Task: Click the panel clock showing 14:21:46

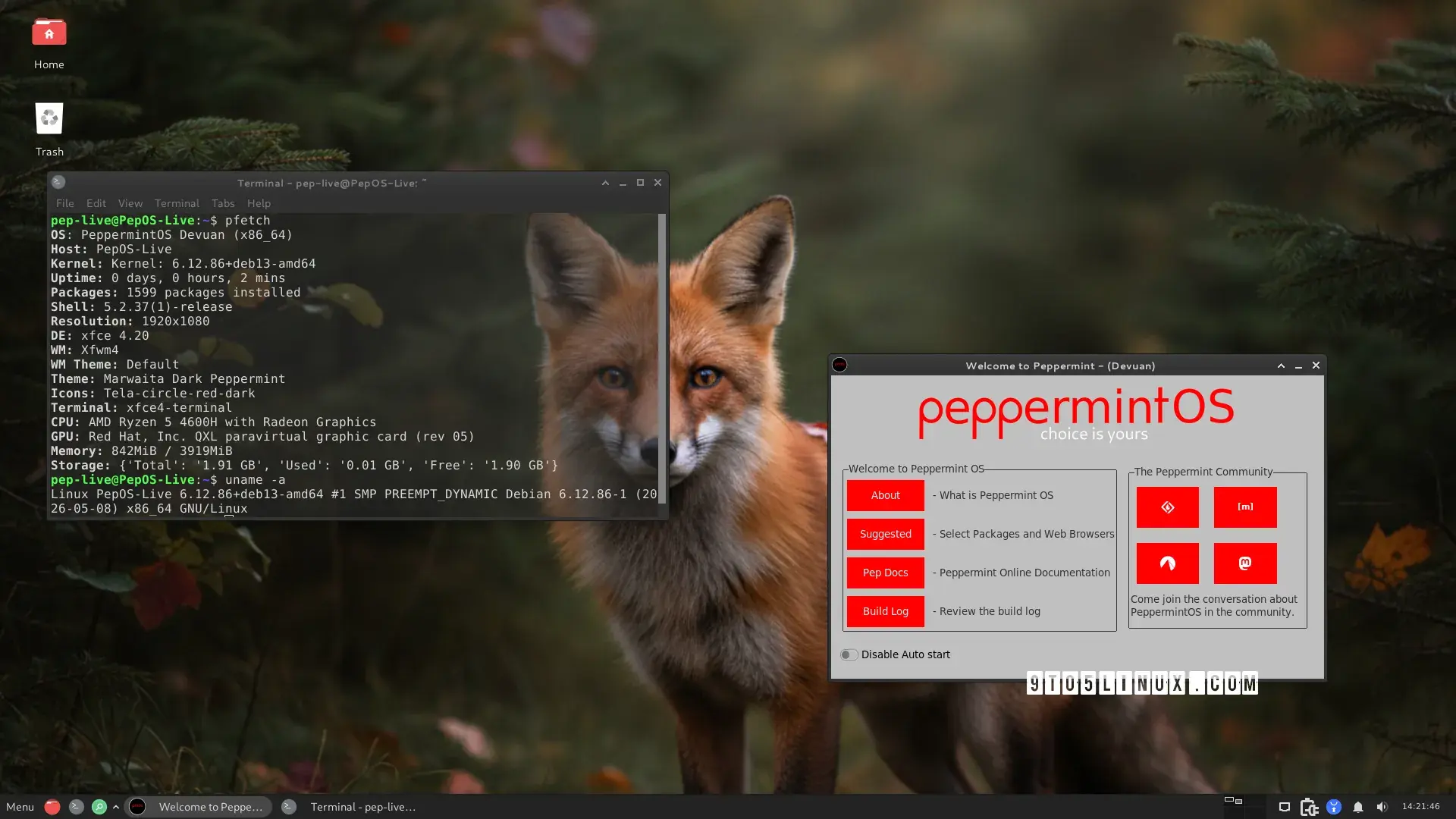Action: [1420, 807]
